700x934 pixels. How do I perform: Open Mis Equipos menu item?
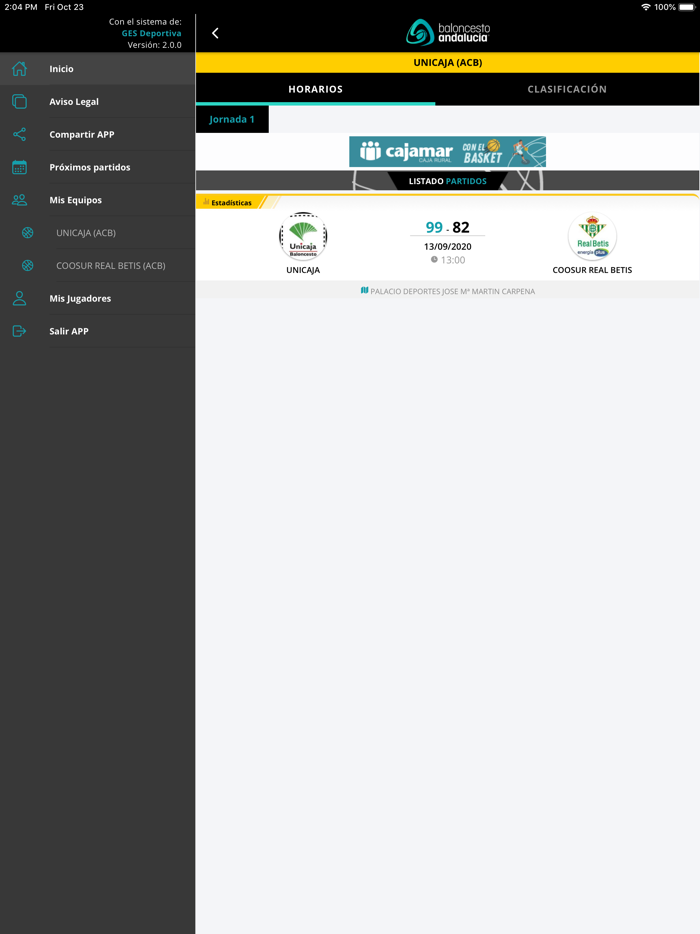pyautogui.click(x=98, y=200)
